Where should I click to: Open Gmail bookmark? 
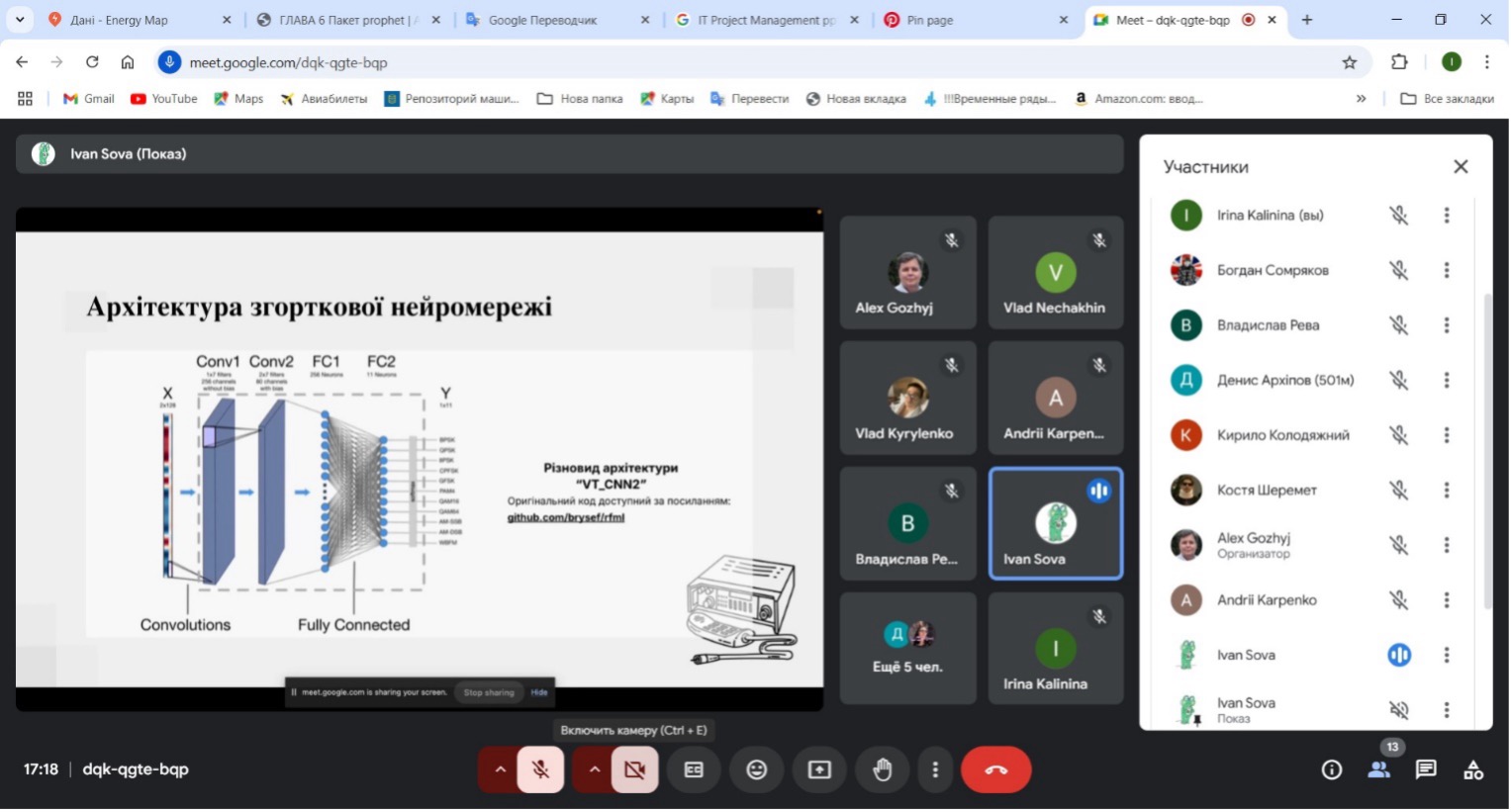click(89, 99)
